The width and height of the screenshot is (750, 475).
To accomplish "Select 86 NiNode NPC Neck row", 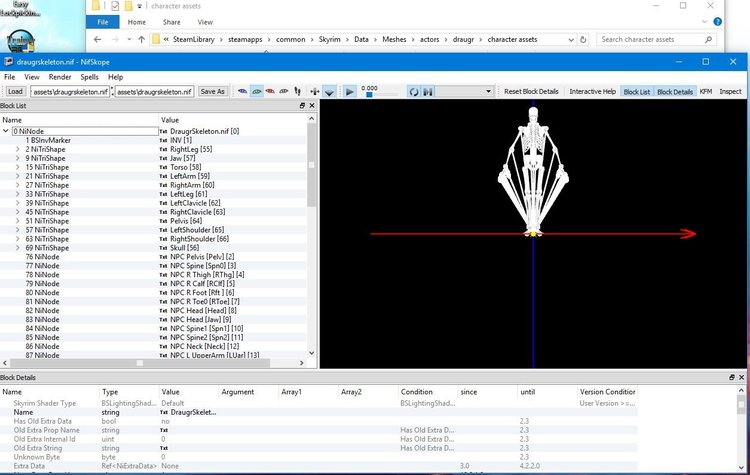I will click(x=153, y=346).
